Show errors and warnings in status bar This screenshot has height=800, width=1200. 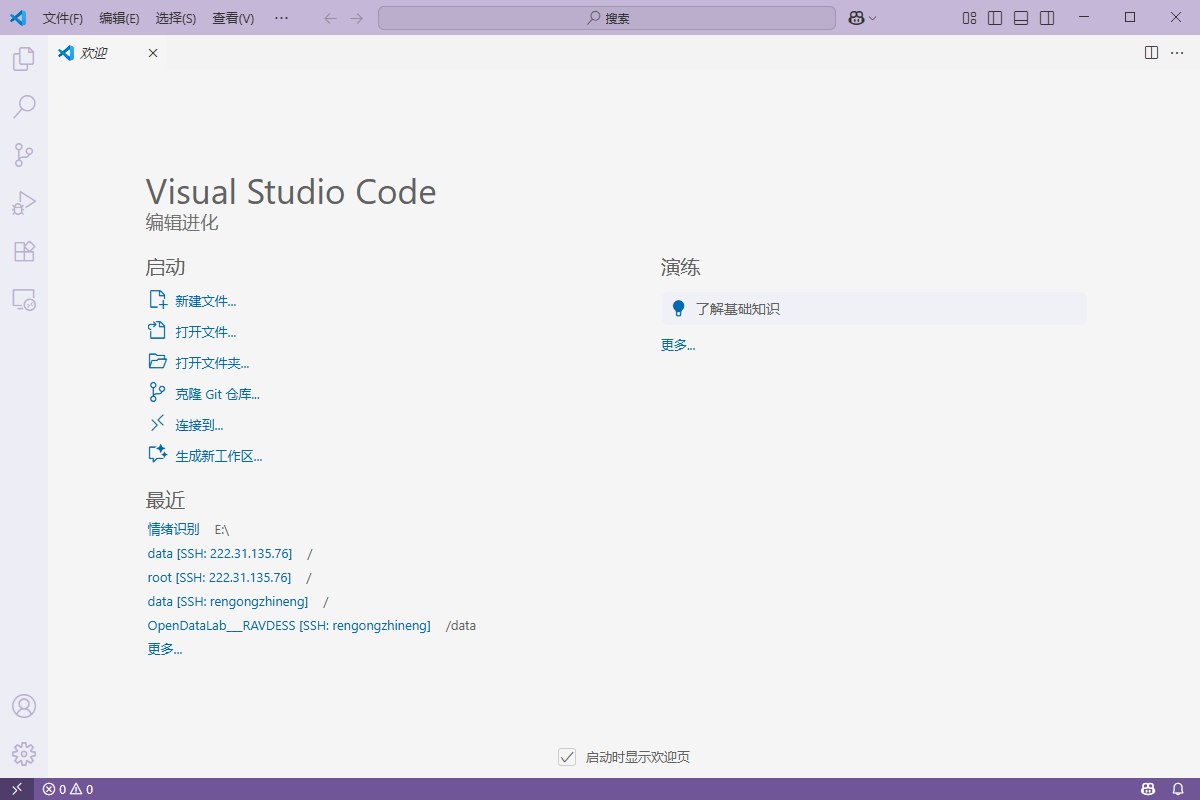coord(68,789)
